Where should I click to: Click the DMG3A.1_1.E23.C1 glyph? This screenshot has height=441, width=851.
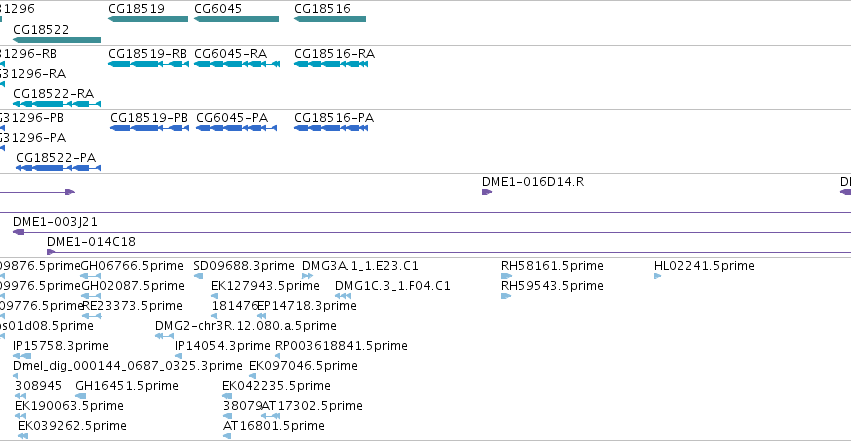point(307,276)
